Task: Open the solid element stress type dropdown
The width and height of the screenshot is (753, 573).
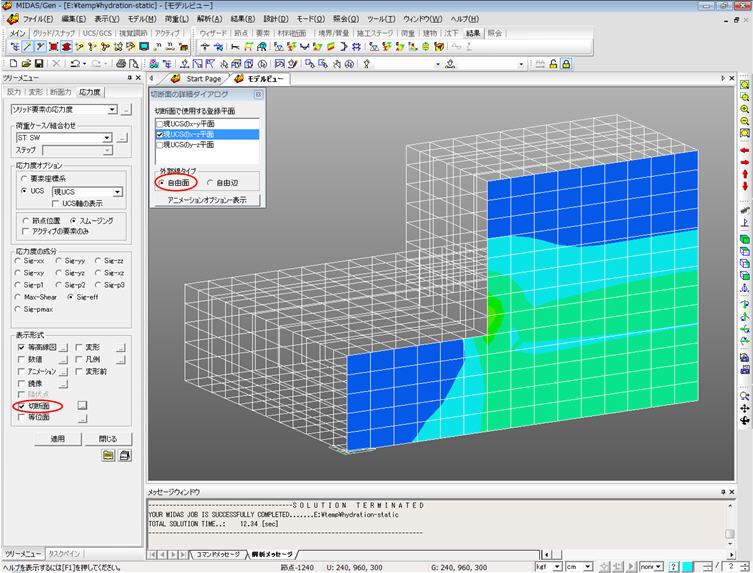Action: point(112,110)
